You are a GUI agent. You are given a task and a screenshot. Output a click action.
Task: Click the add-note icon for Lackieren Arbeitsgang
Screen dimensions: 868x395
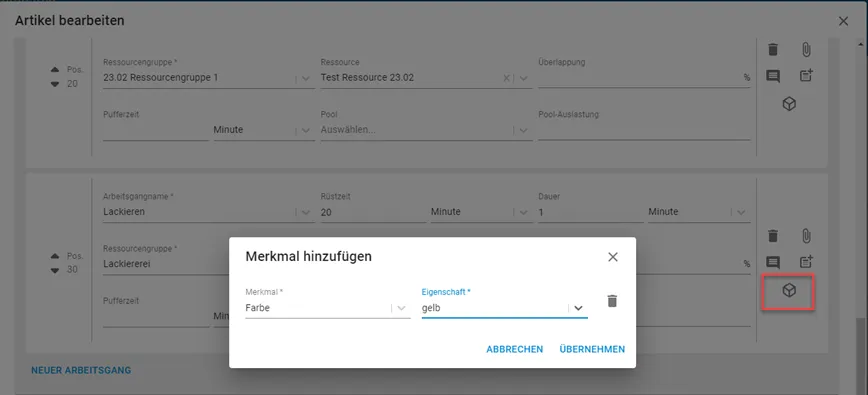tap(806, 262)
